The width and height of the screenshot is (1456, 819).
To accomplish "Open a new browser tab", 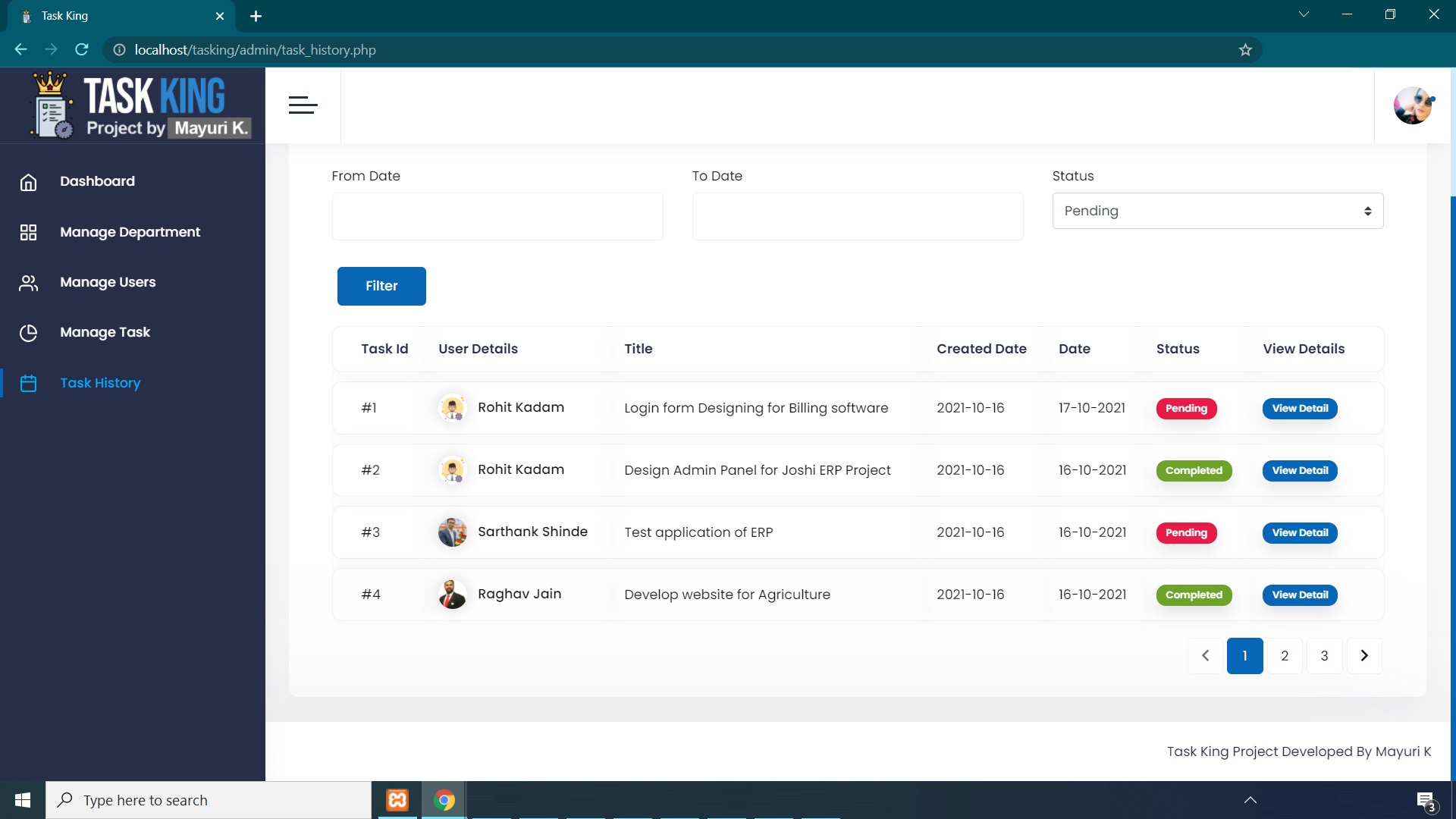I will pos(256,16).
